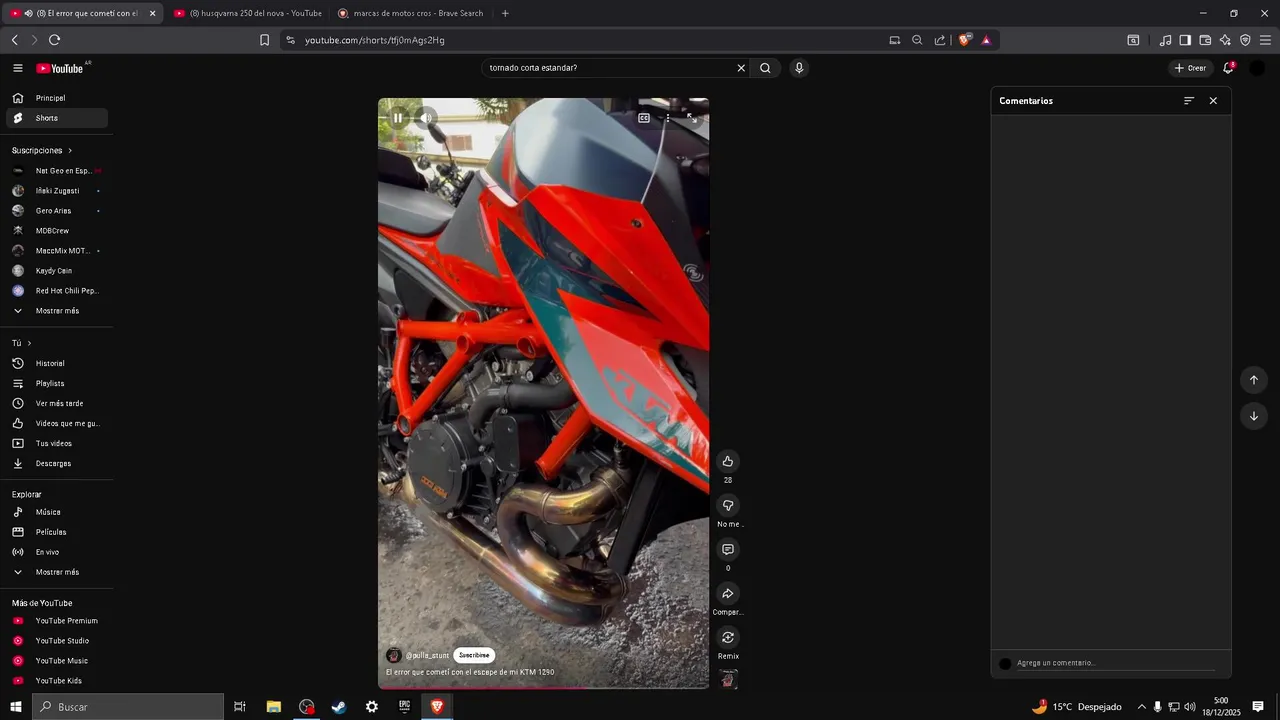Submit the YouTube search with magnifier

765,68
